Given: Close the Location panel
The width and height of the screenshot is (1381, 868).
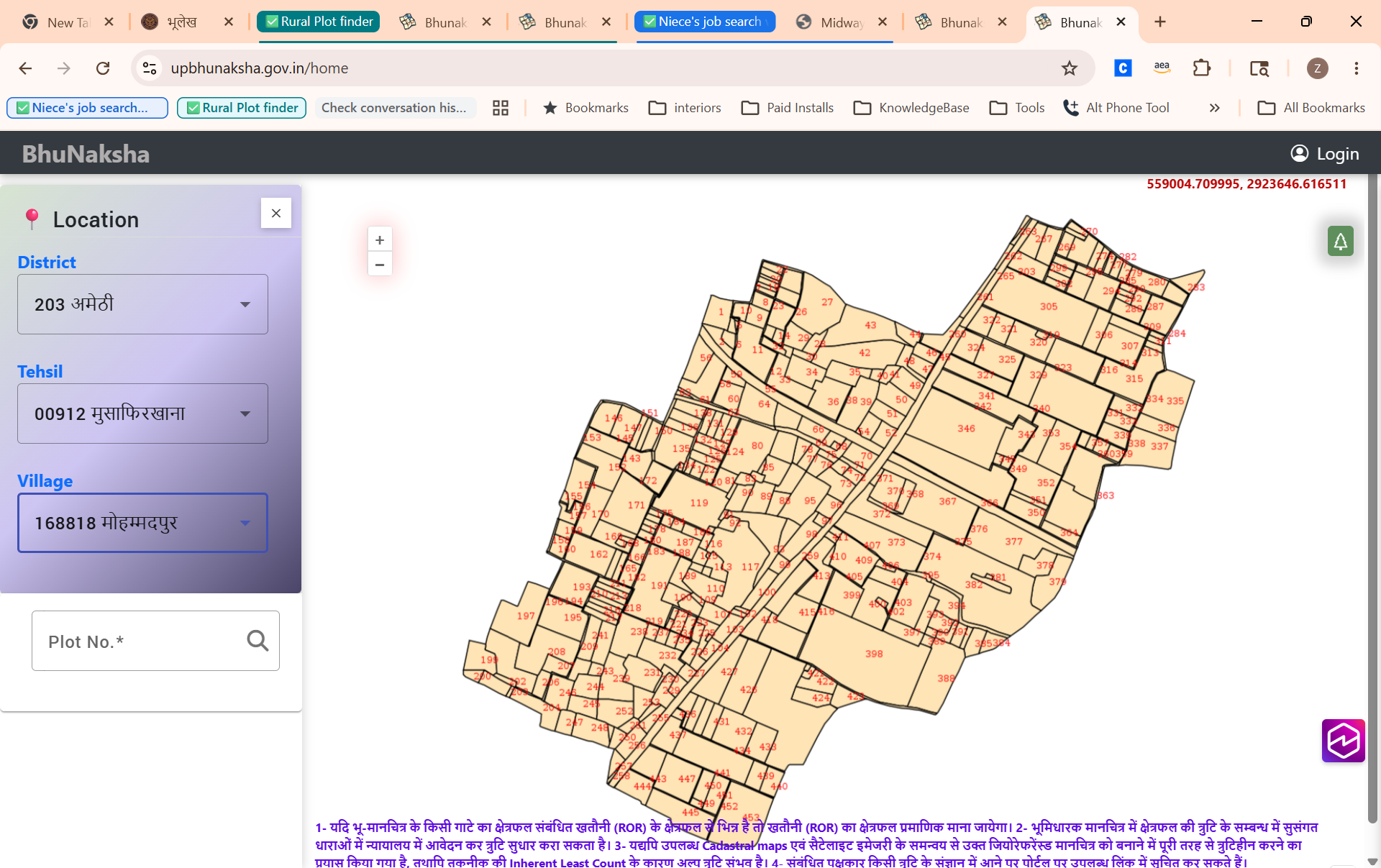Looking at the screenshot, I should [276, 213].
